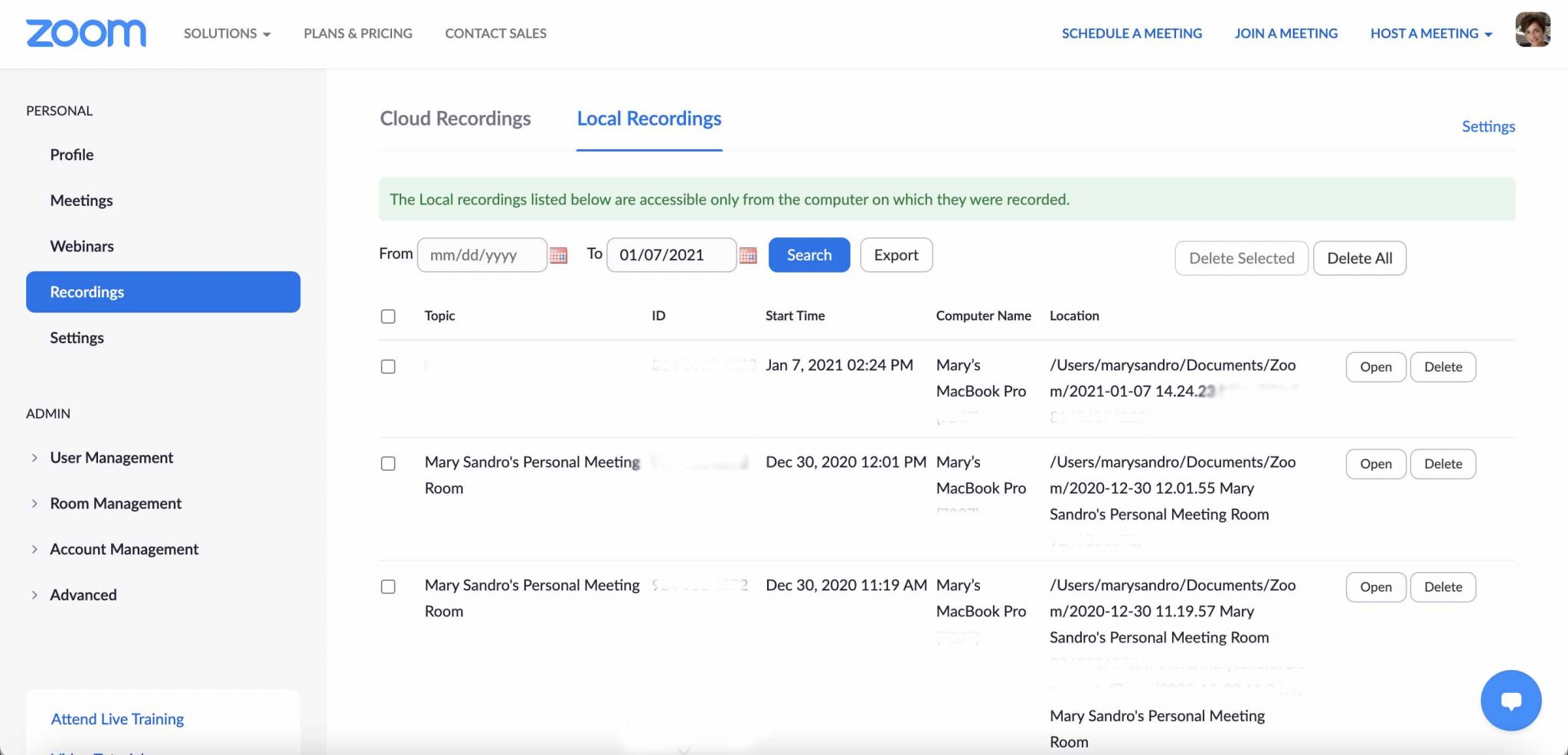Expand User Management in sidebar

click(x=111, y=458)
